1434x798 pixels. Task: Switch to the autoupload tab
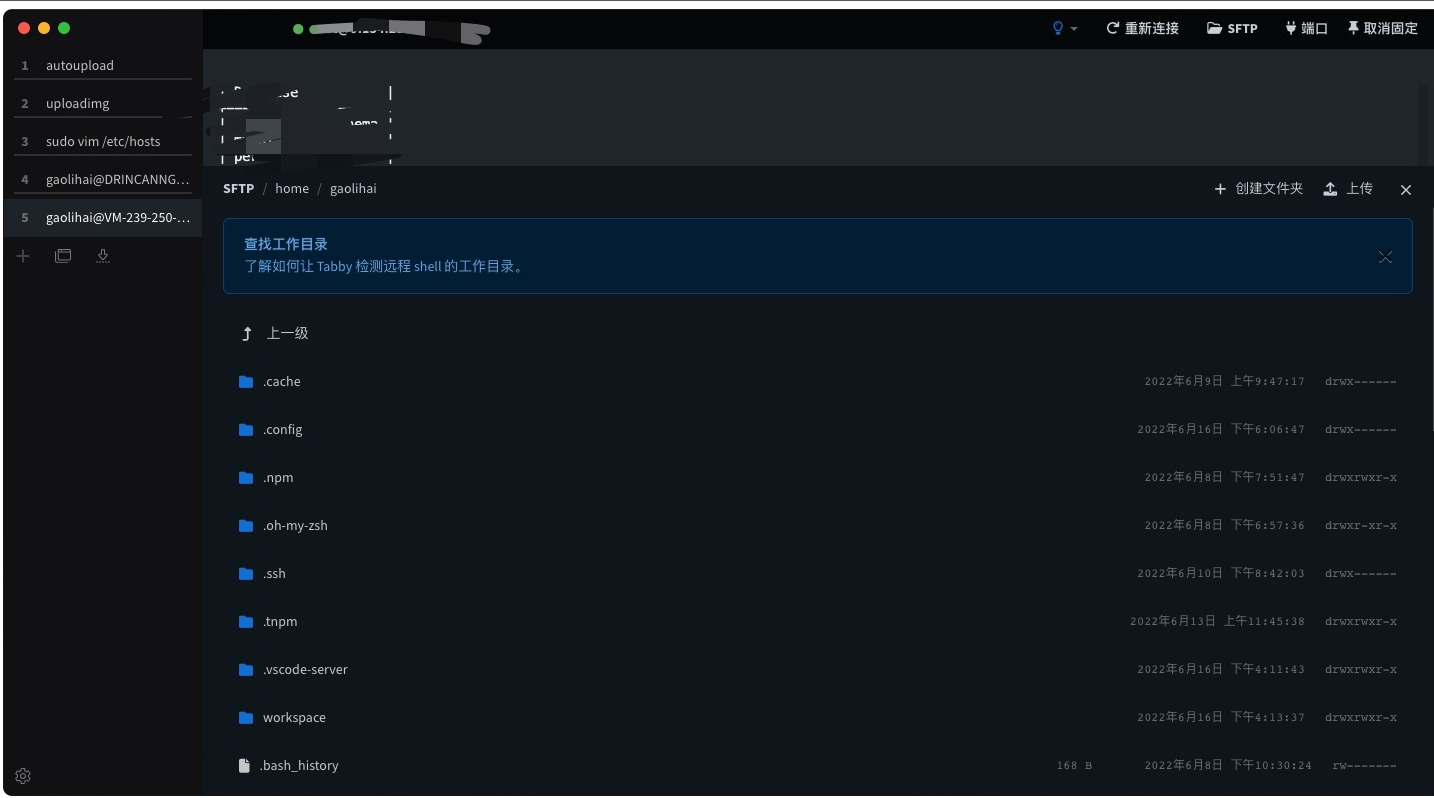79,65
